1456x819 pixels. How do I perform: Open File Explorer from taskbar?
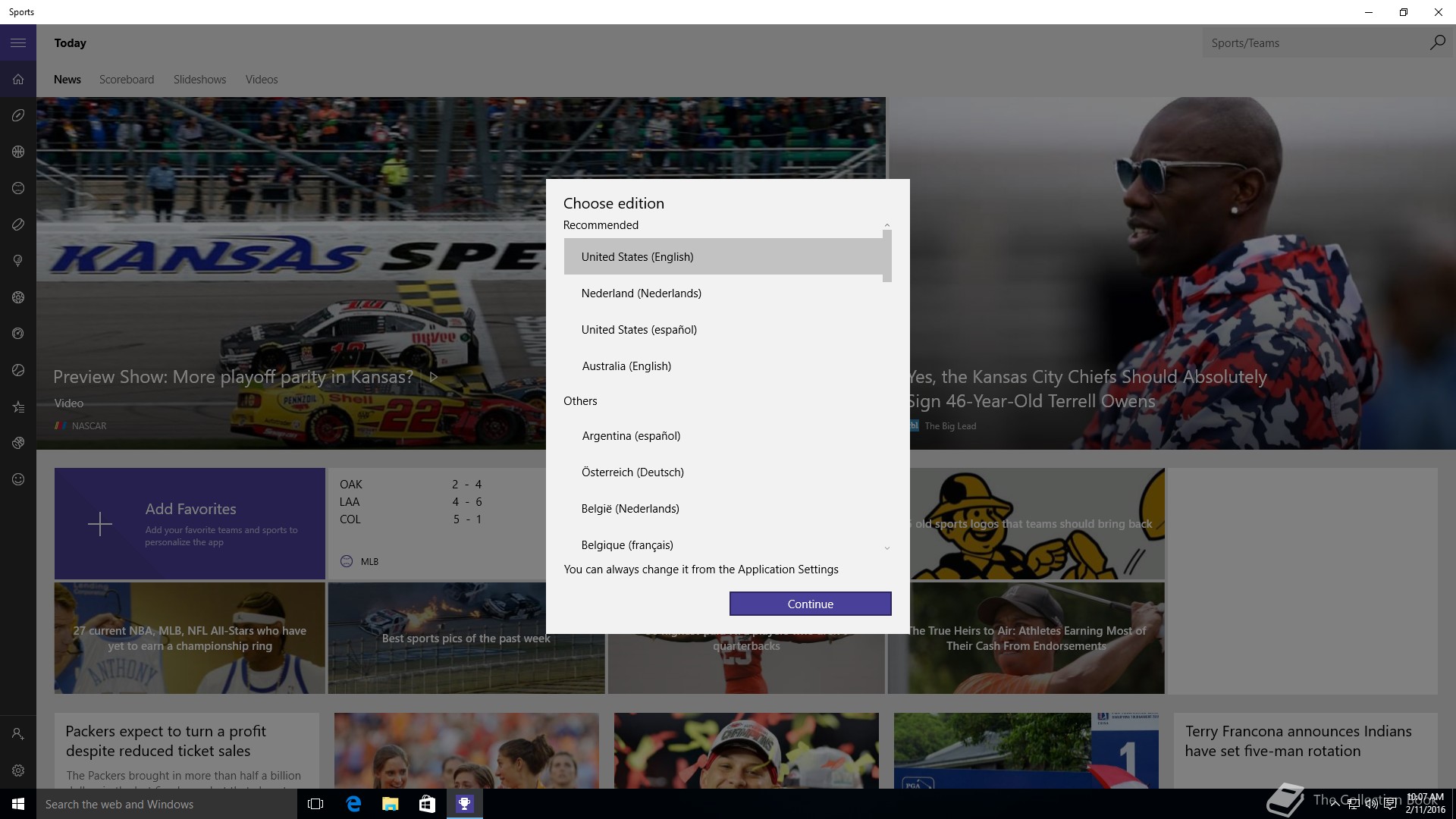pos(390,804)
